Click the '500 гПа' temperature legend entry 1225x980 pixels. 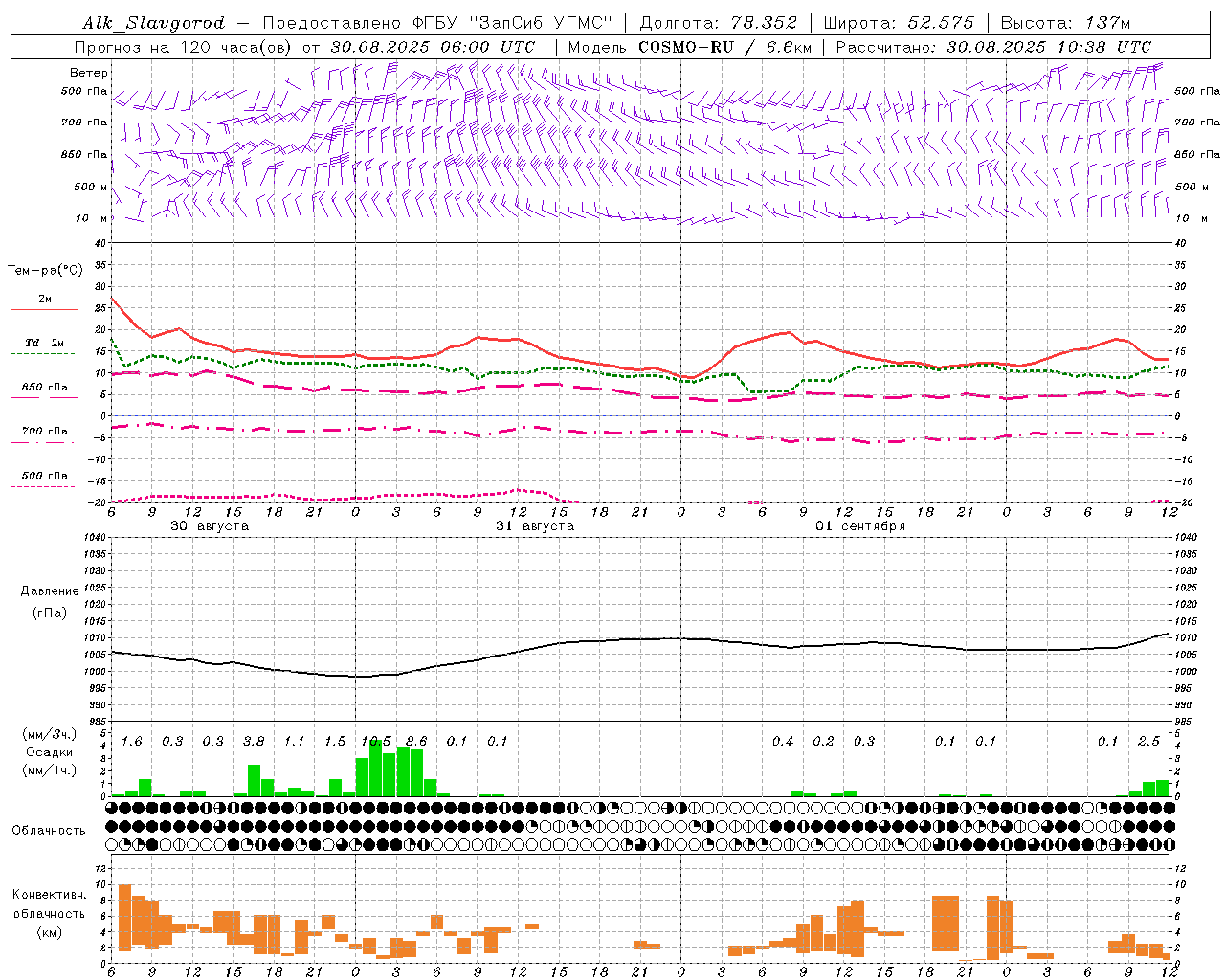point(45,476)
